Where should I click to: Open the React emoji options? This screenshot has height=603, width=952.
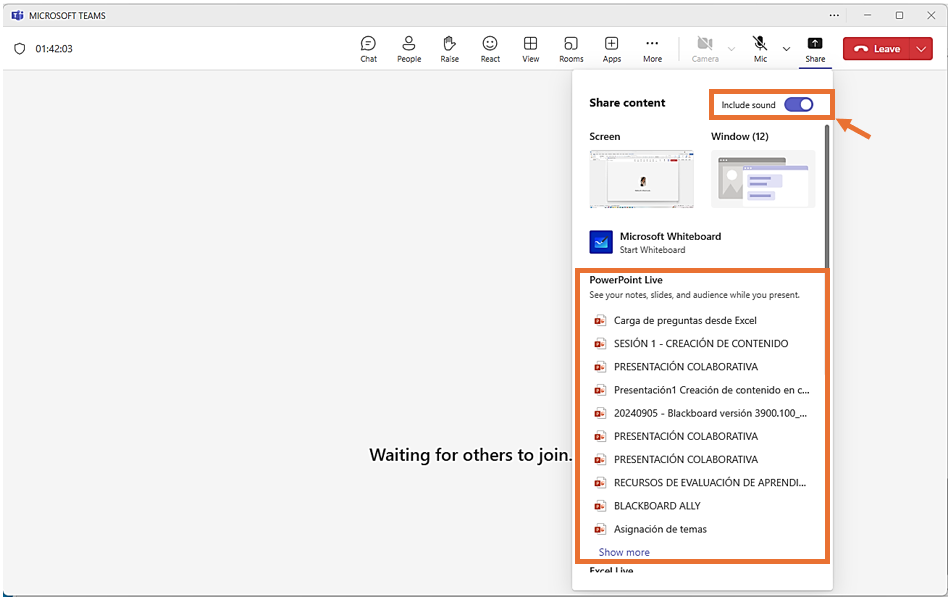(490, 49)
